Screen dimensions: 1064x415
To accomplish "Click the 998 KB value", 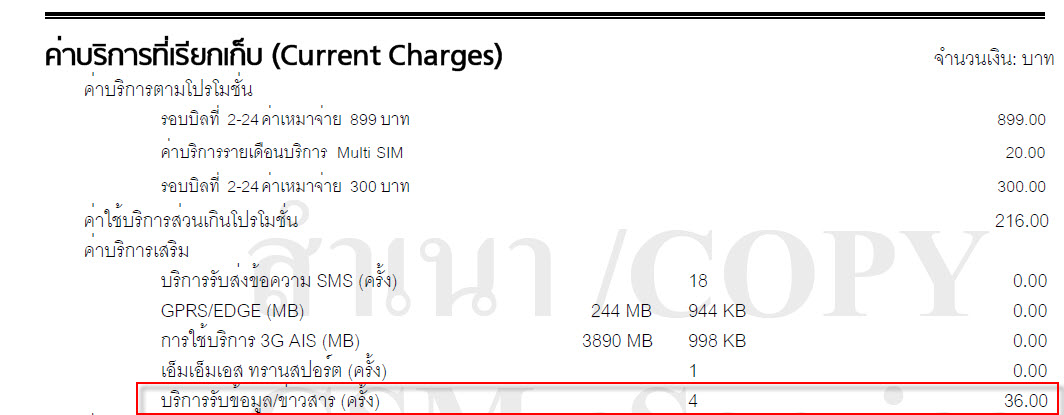I will tap(717, 341).
